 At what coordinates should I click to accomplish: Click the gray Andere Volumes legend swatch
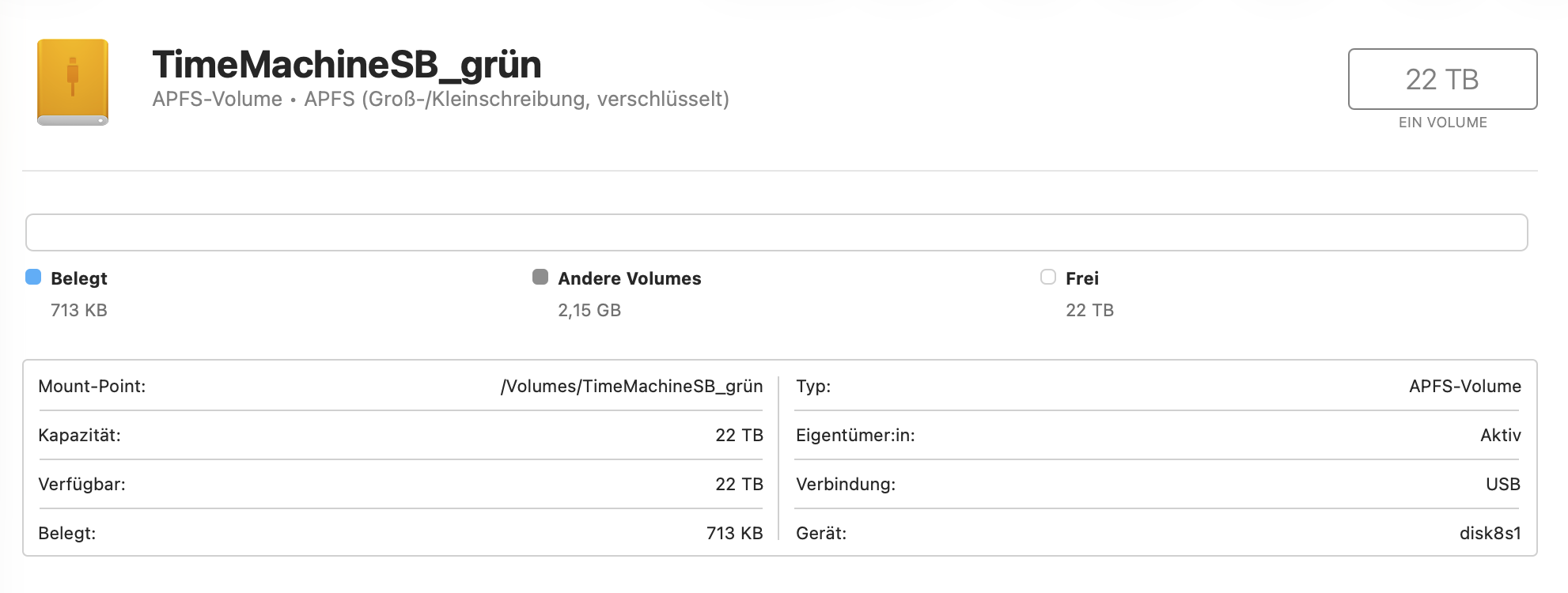(540, 277)
